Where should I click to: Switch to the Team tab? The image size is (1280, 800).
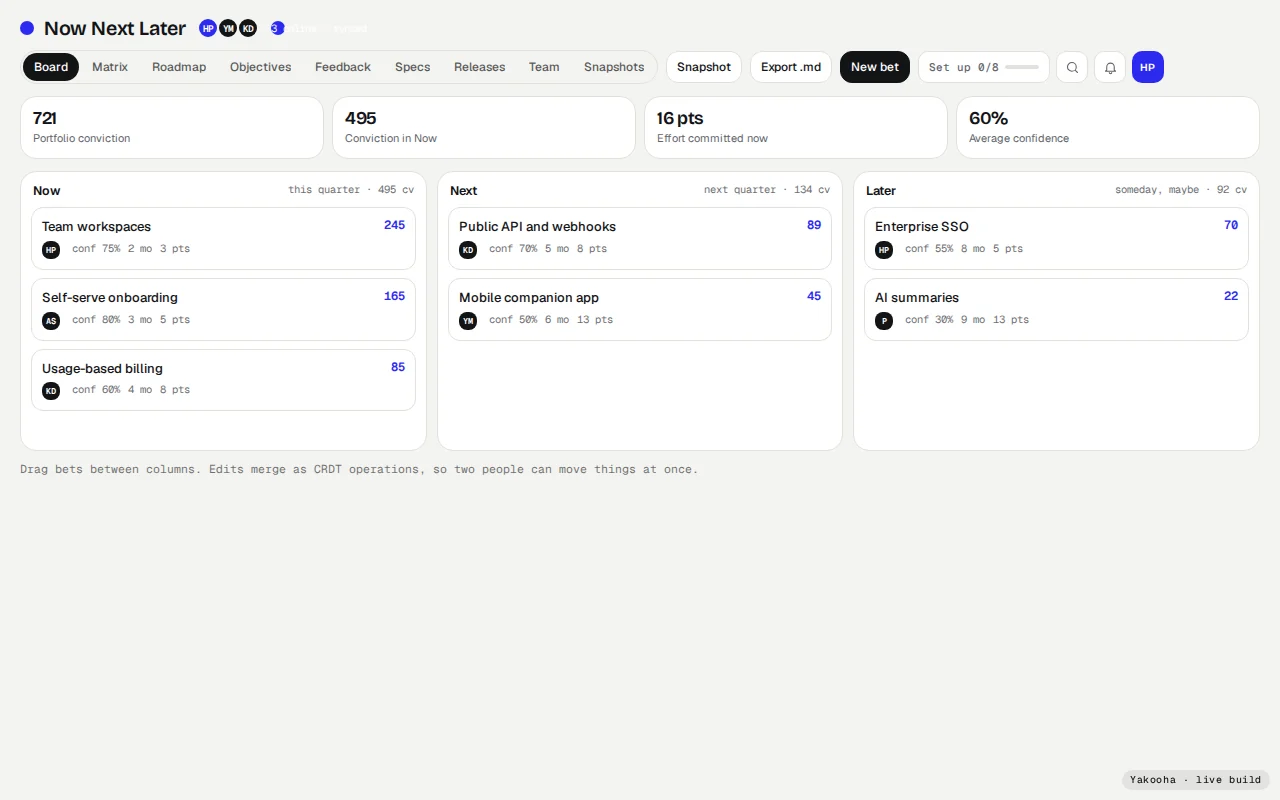pos(544,67)
